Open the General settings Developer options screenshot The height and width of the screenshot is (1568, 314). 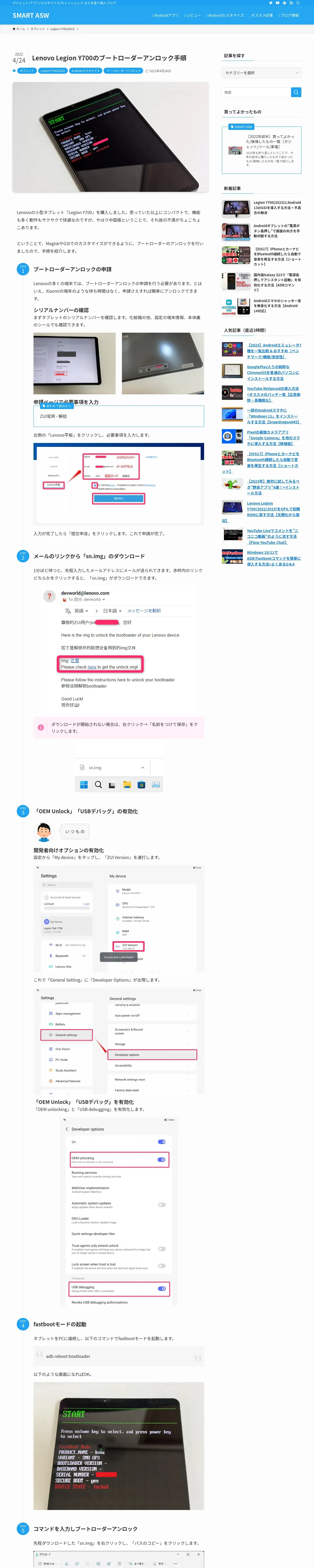118,1041
